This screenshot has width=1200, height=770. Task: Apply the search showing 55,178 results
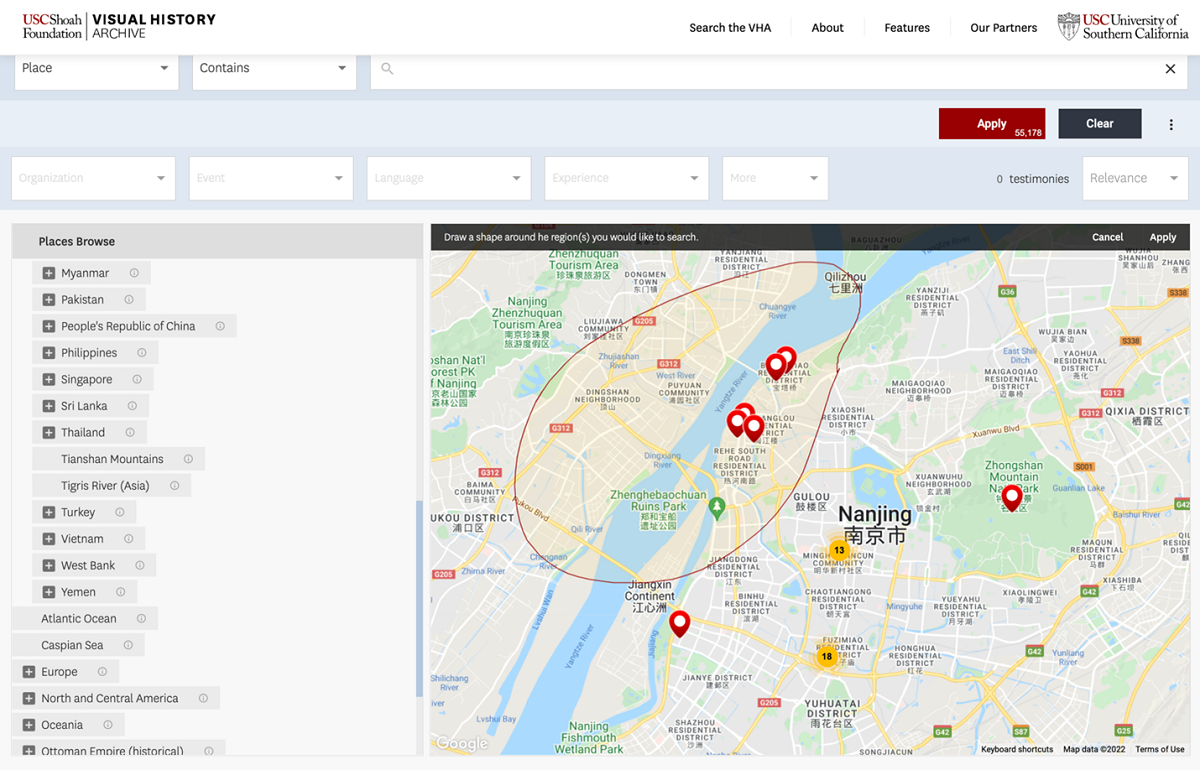(992, 123)
